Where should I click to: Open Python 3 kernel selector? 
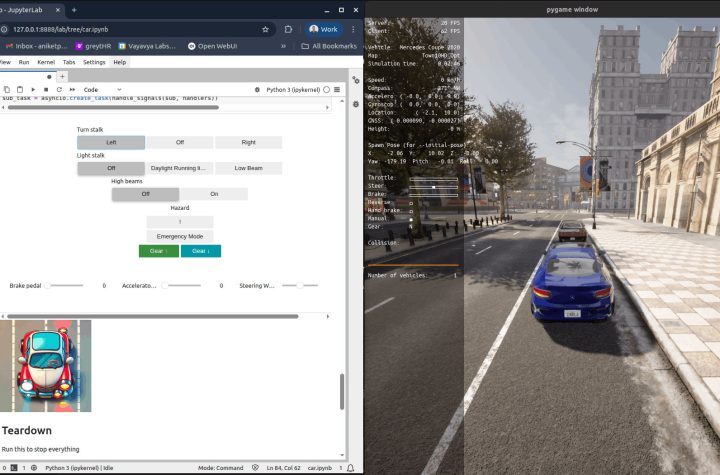point(293,89)
